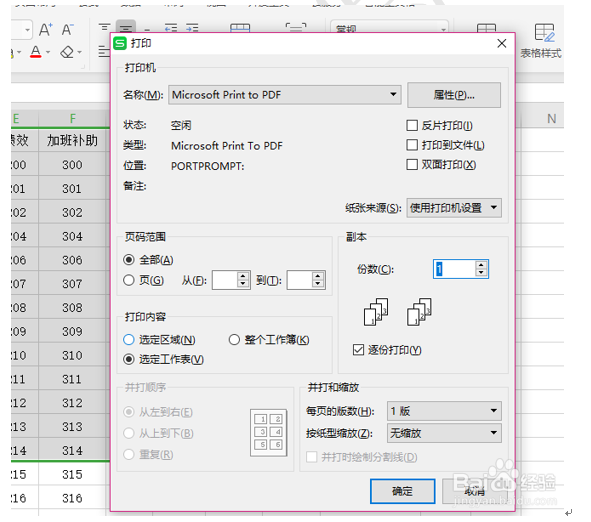Screen dimensions: 591x522
Task: Click cell with value 312 in column F
Action: [x=72, y=403]
